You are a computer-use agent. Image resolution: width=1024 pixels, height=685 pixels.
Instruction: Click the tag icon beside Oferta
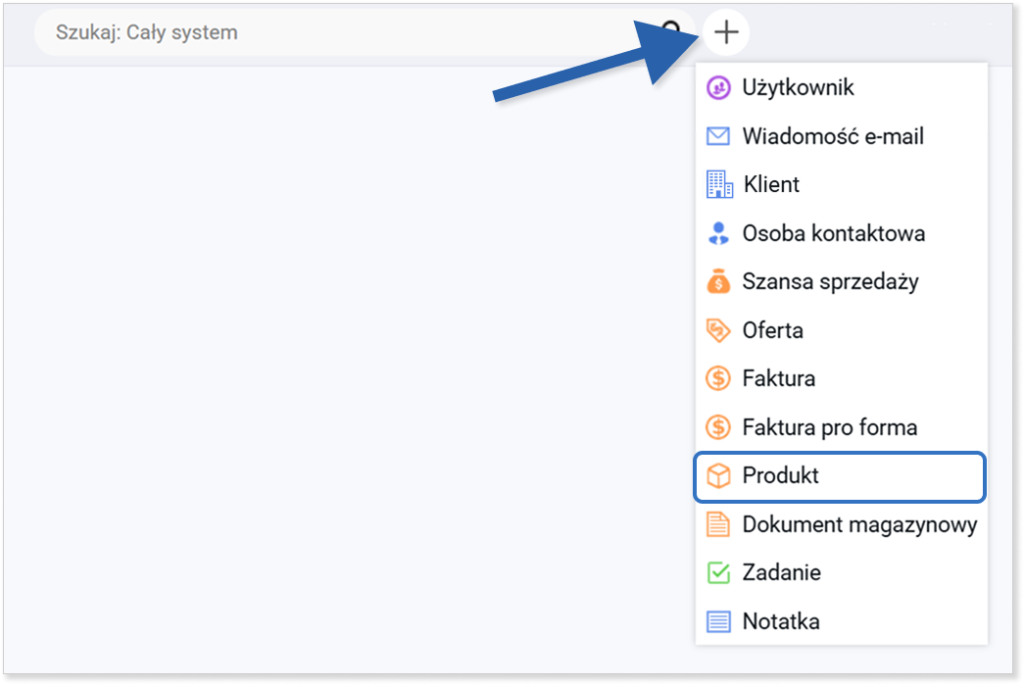click(718, 330)
